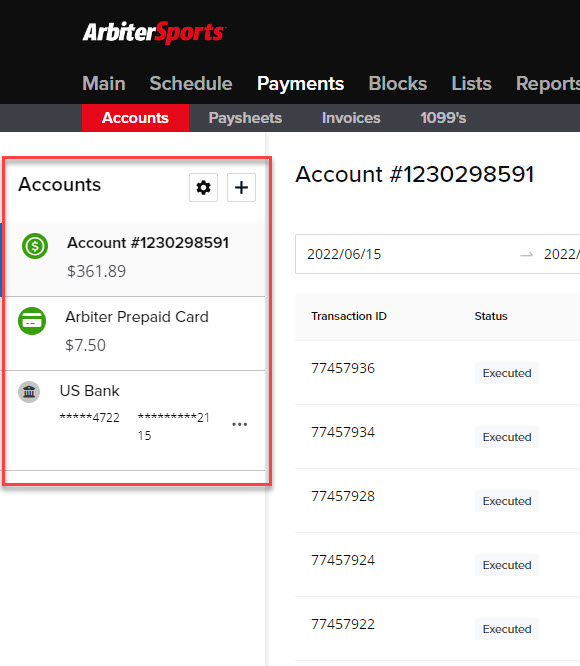Open accounts settings gear icon

pos(203,187)
